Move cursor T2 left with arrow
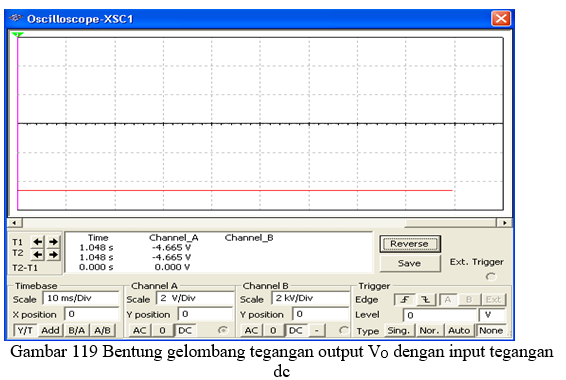Image resolution: width=566 pixels, height=380 pixels. tap(38, 255)
